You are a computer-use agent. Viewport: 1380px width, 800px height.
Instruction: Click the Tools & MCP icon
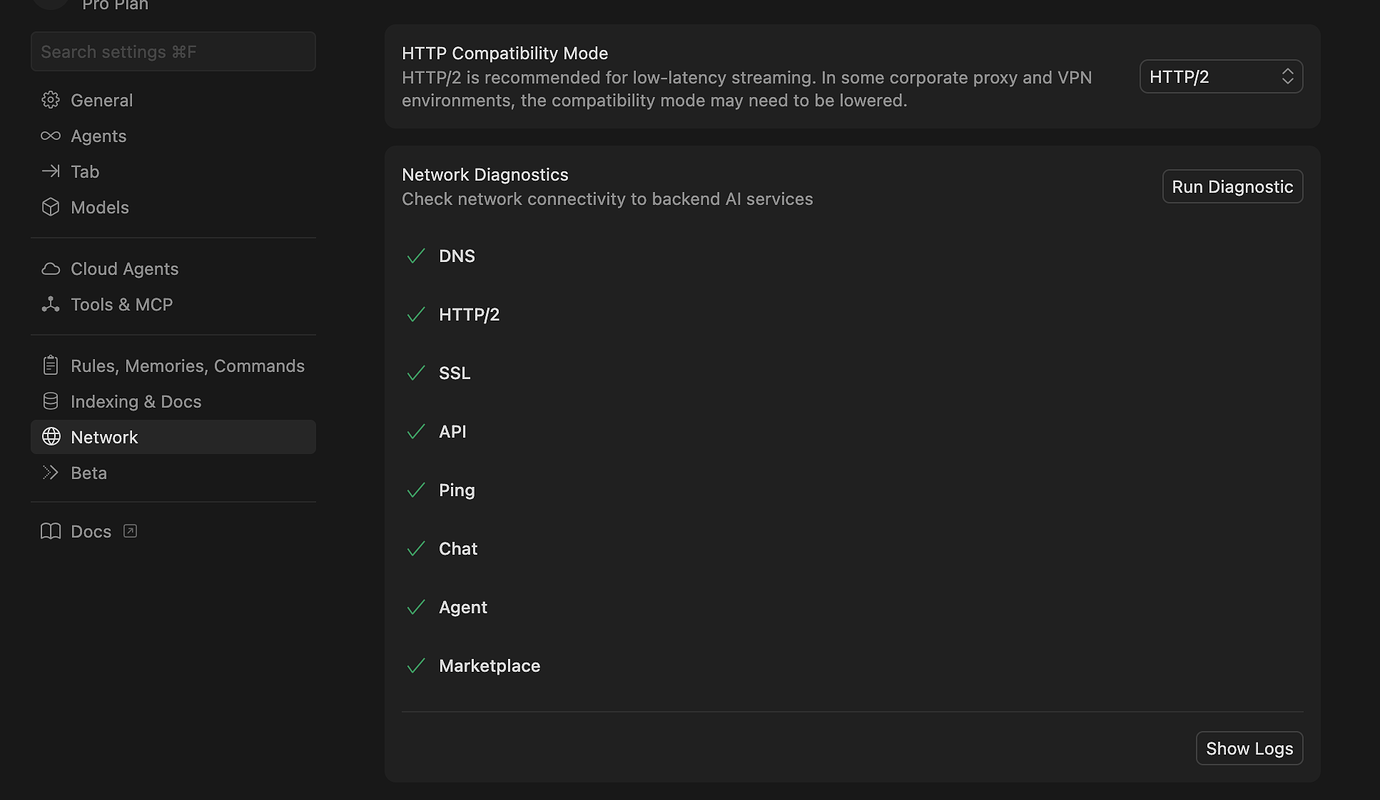(x=50, y=304)
